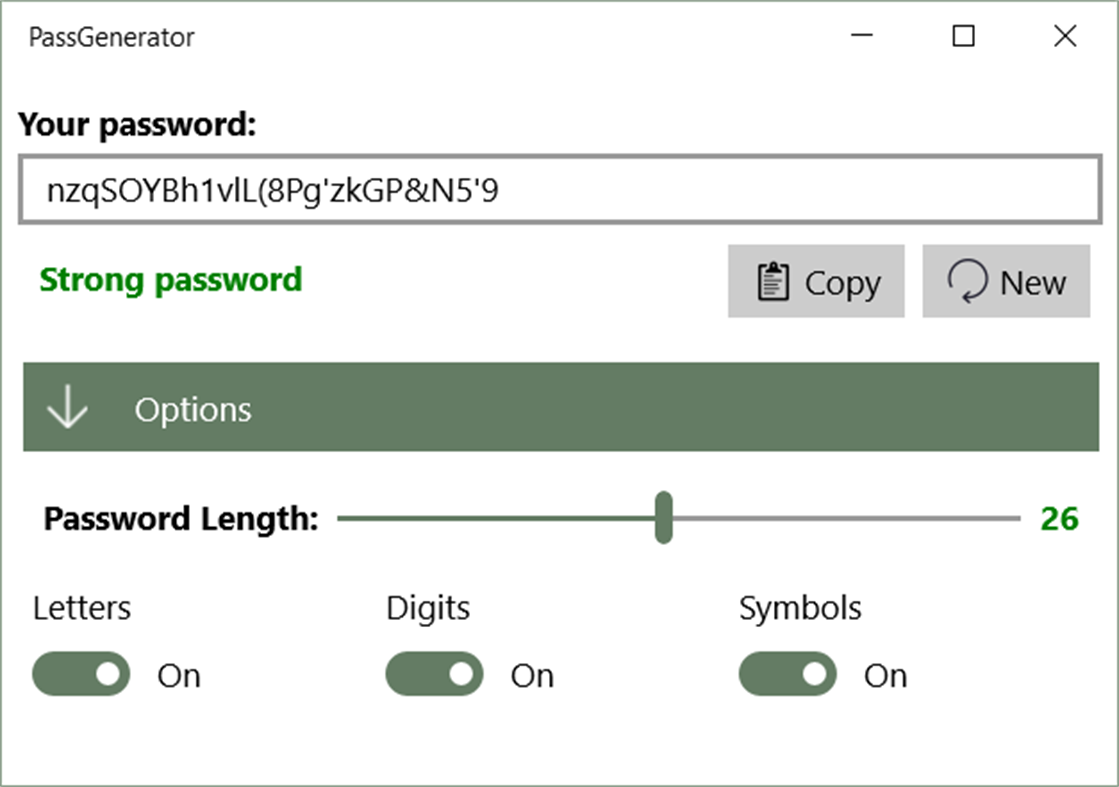1119x787 pixels.
Task: Switch off the Symbols toggle
Action: point(787,674)
